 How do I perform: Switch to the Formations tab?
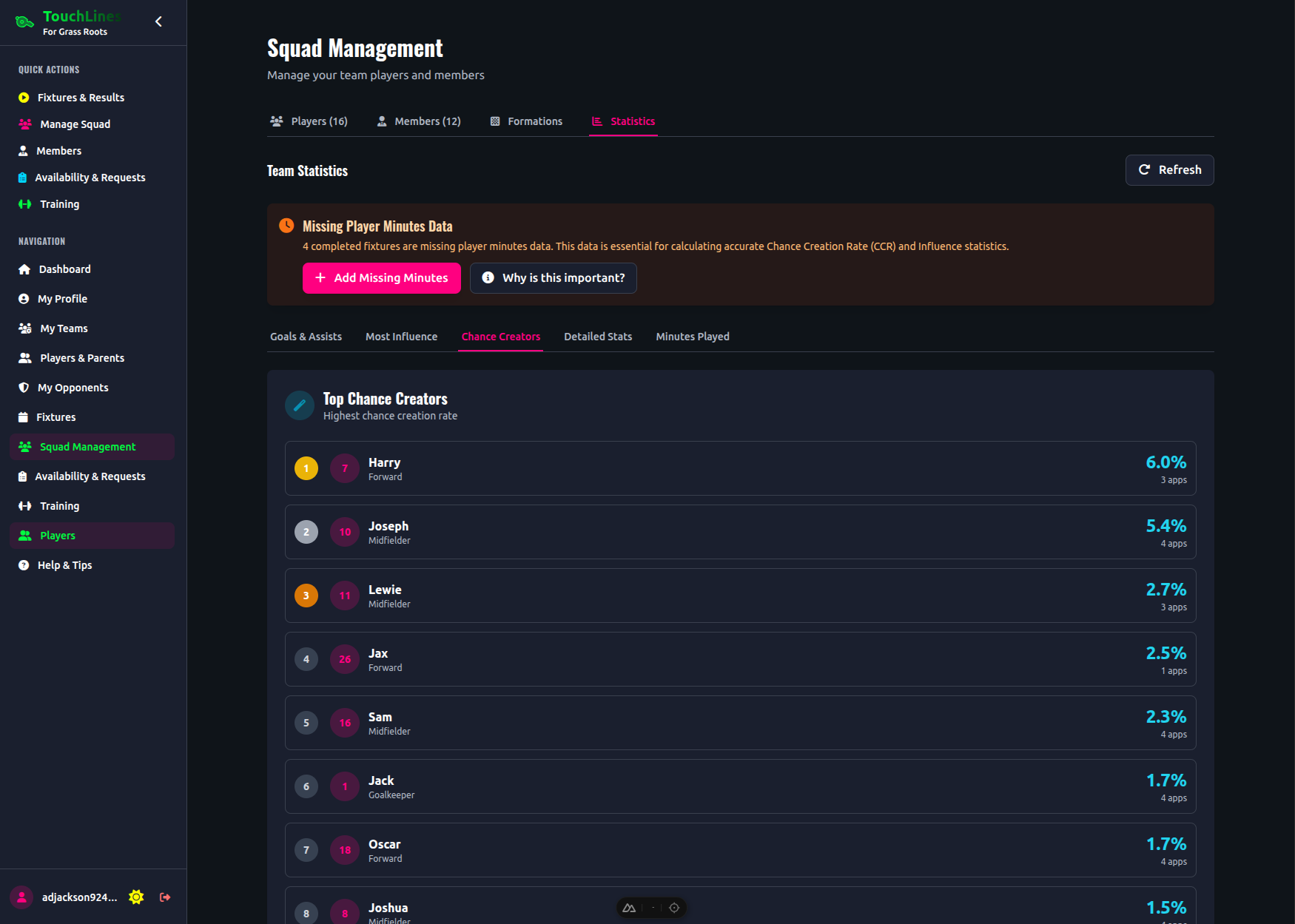[526, 121]
